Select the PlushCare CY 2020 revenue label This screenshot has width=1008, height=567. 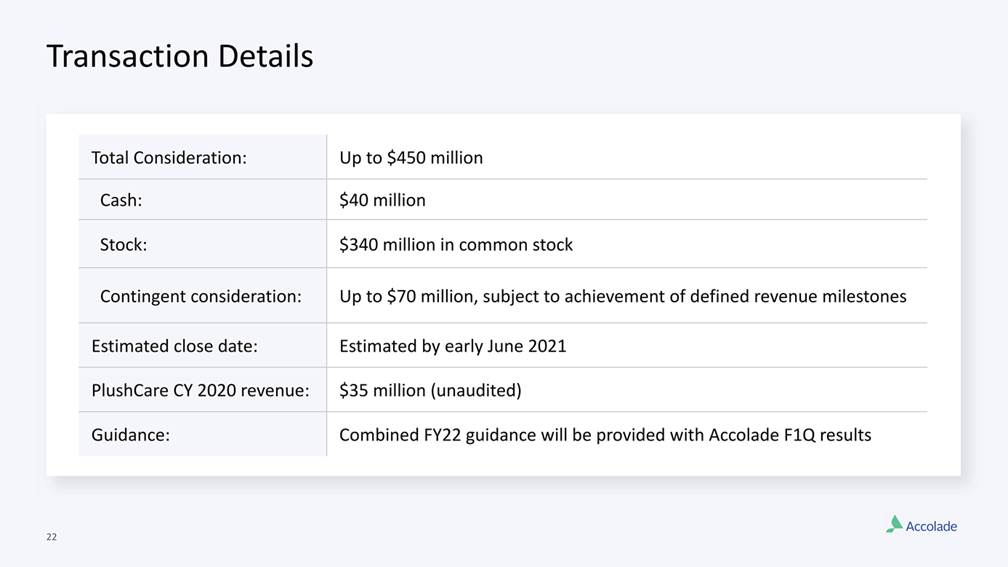[x=200, y=390]
